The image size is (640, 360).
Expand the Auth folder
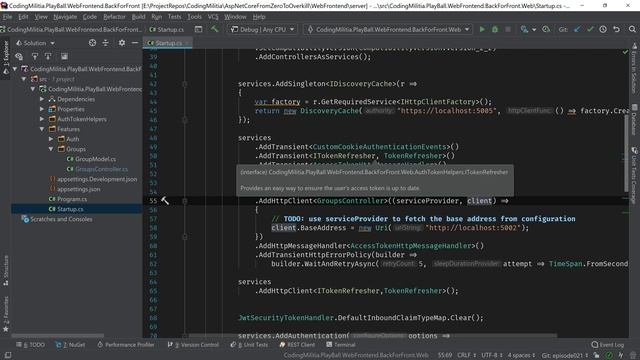[x=51, y=139]
